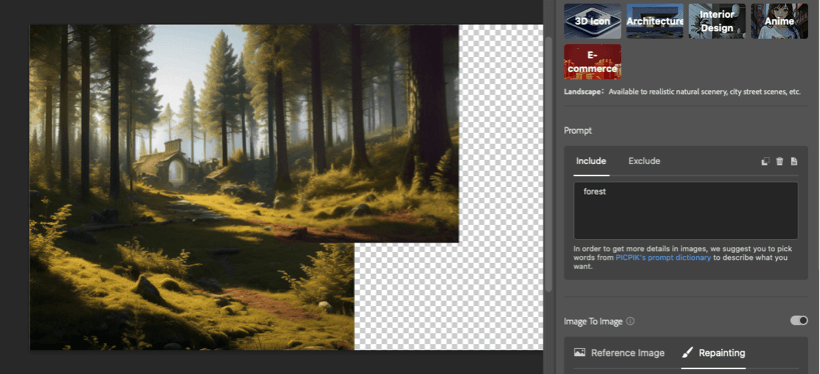Click the info icon next to Image To Image
Screen dimensions: 820x374
coord(630,321)
